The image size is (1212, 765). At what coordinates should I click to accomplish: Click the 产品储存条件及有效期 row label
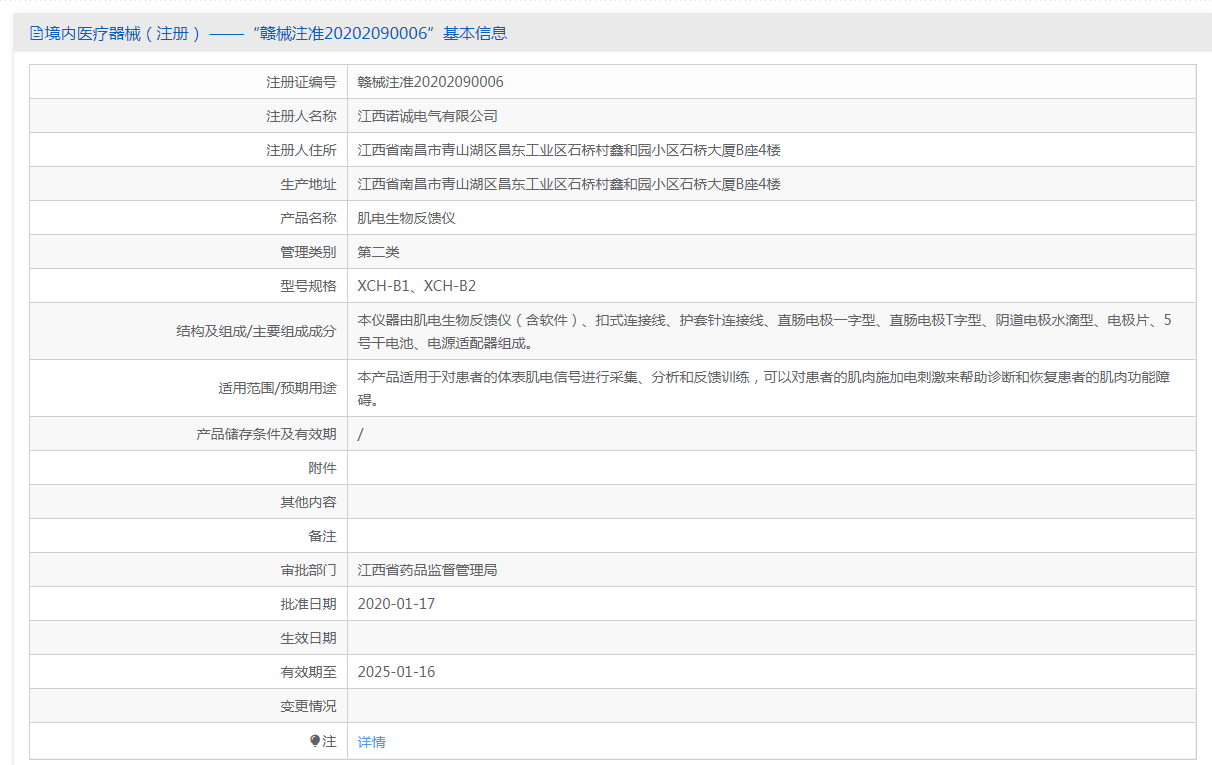pos(266,434)
